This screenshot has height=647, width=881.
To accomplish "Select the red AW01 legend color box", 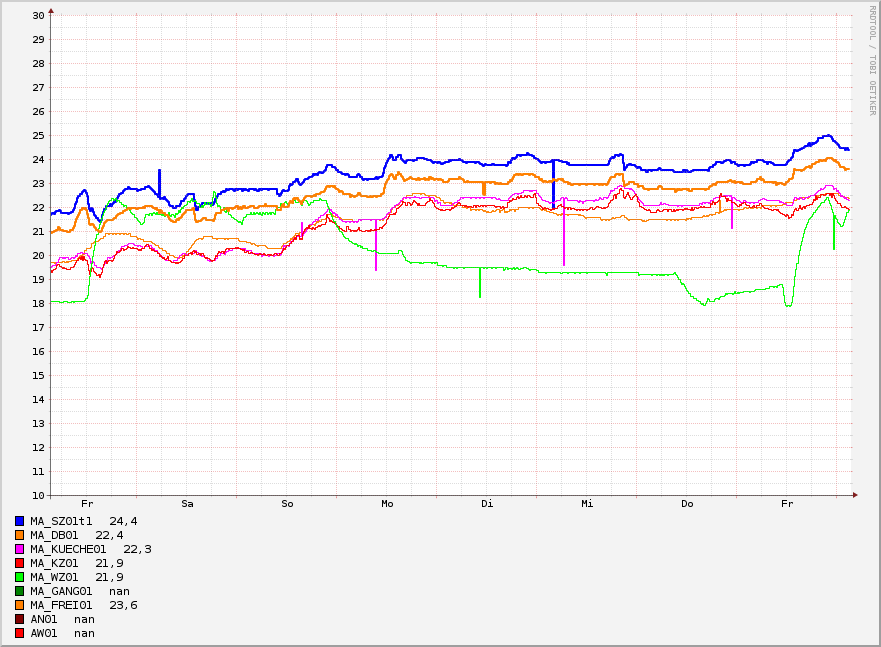I will [20, 633].
